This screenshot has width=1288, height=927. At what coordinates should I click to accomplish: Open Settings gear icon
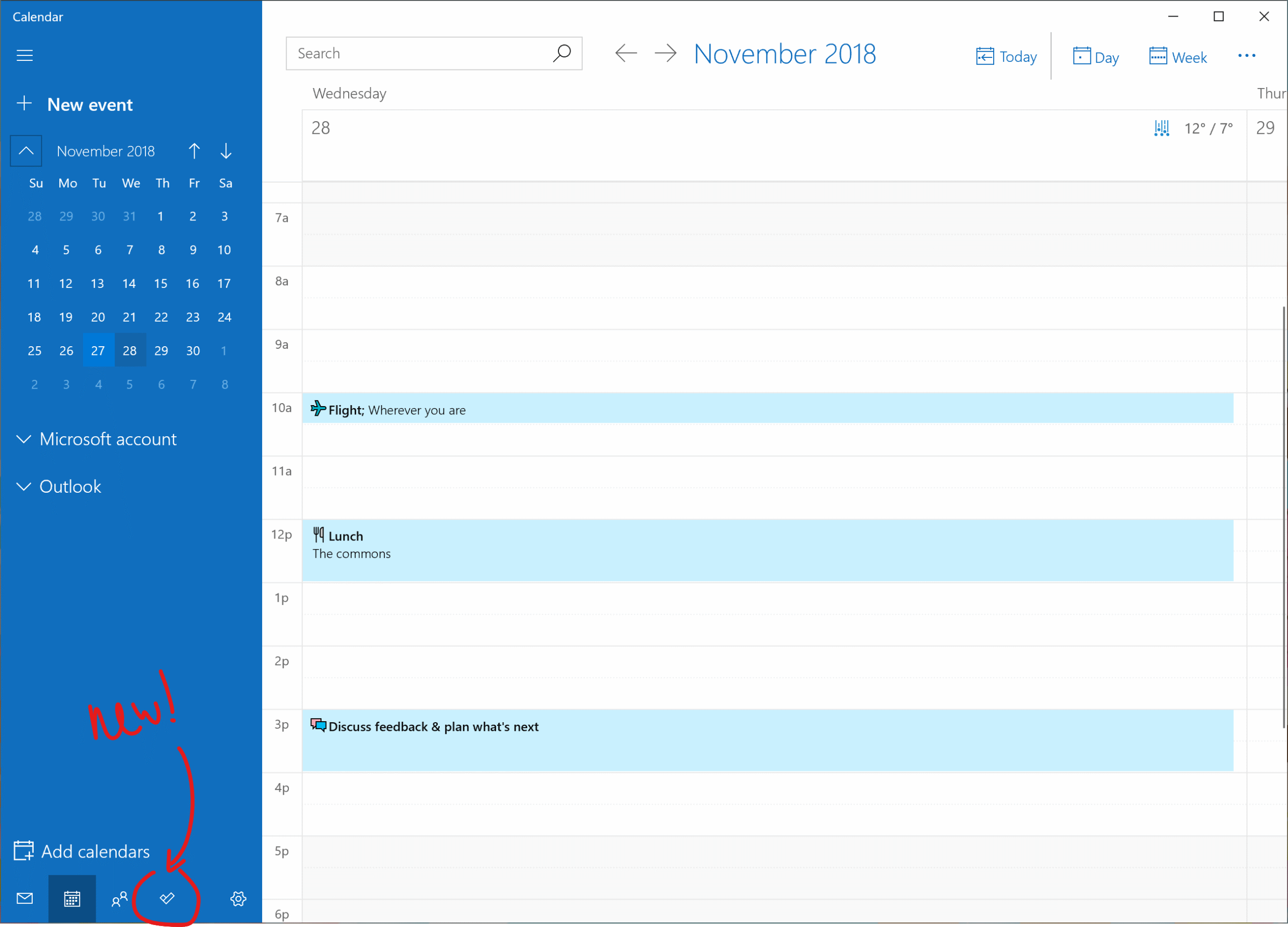tap(238, 899)
